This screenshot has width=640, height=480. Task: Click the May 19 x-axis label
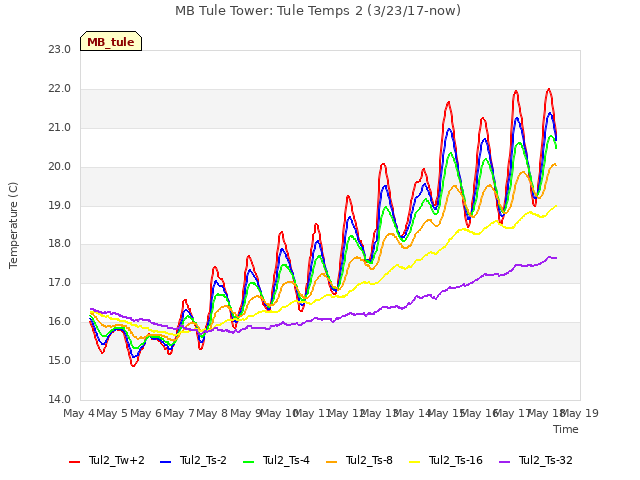click(x=580, y=413)
